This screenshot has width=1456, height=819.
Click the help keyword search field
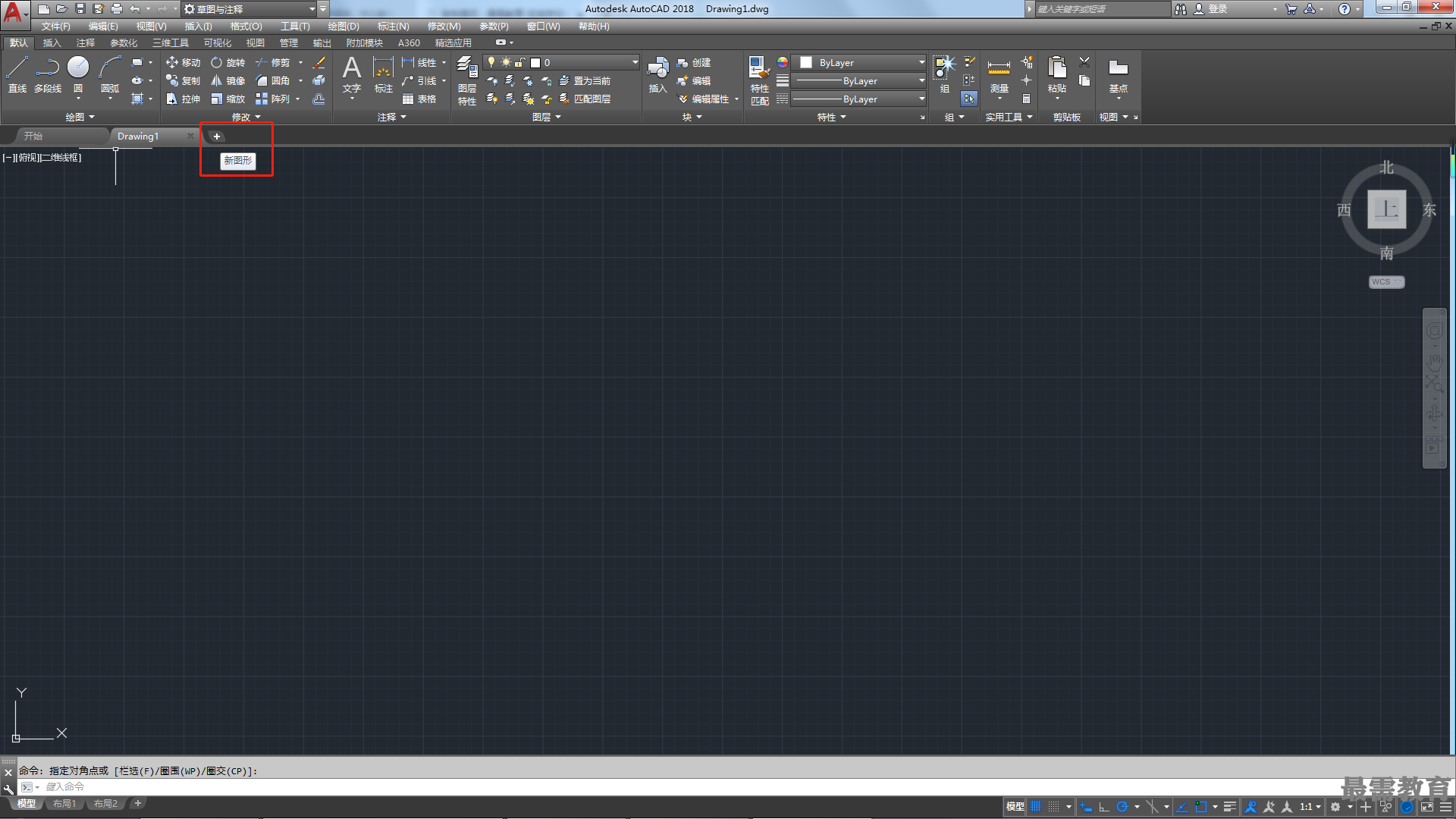(x=1103, y=9)
